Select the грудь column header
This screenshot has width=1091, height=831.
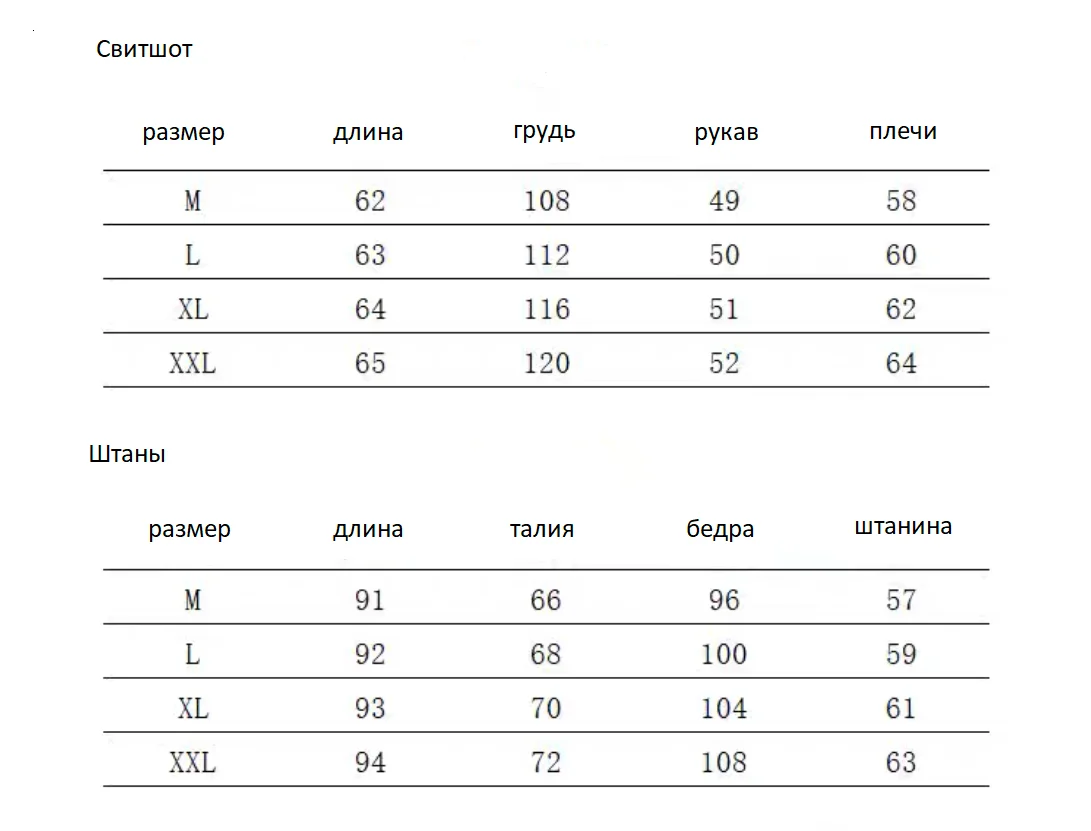point(544,132)
